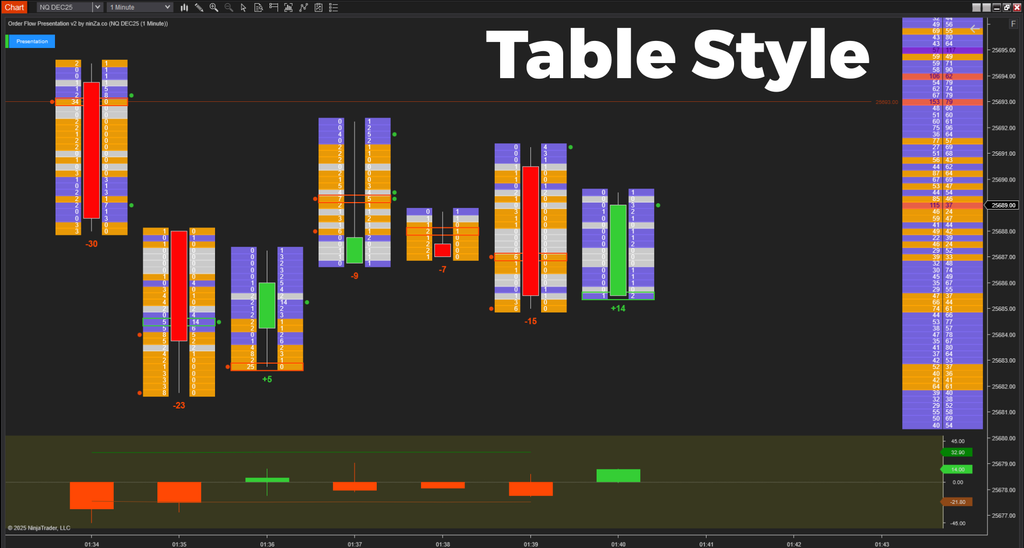Click the -23 delta label
Viewport: 1024px width, 548px height.
tap(179, 405)
